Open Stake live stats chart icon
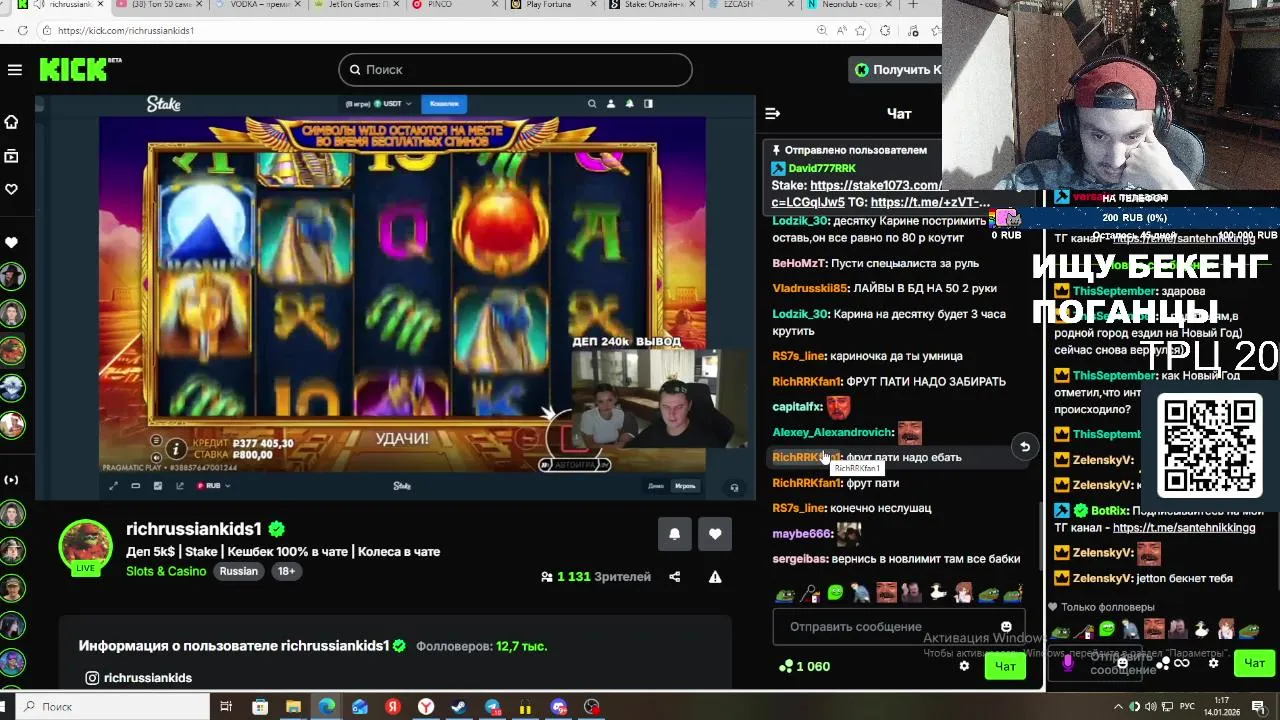 (158, 486)
